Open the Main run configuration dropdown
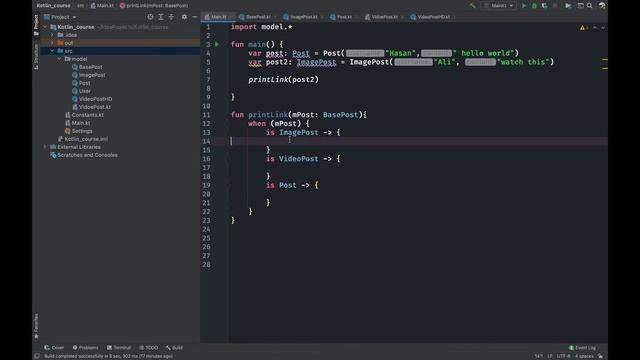 [x=499, y=6]
